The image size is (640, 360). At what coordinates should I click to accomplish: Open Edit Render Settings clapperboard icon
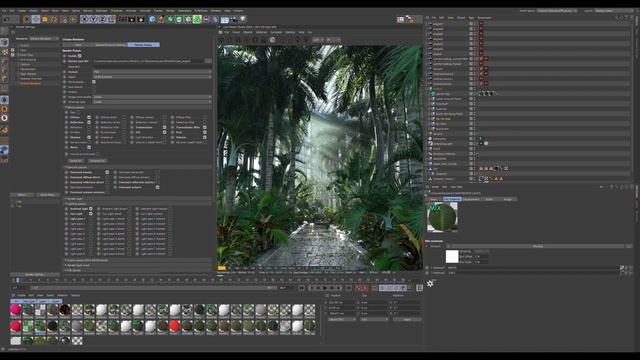click(x=140, y=19)
